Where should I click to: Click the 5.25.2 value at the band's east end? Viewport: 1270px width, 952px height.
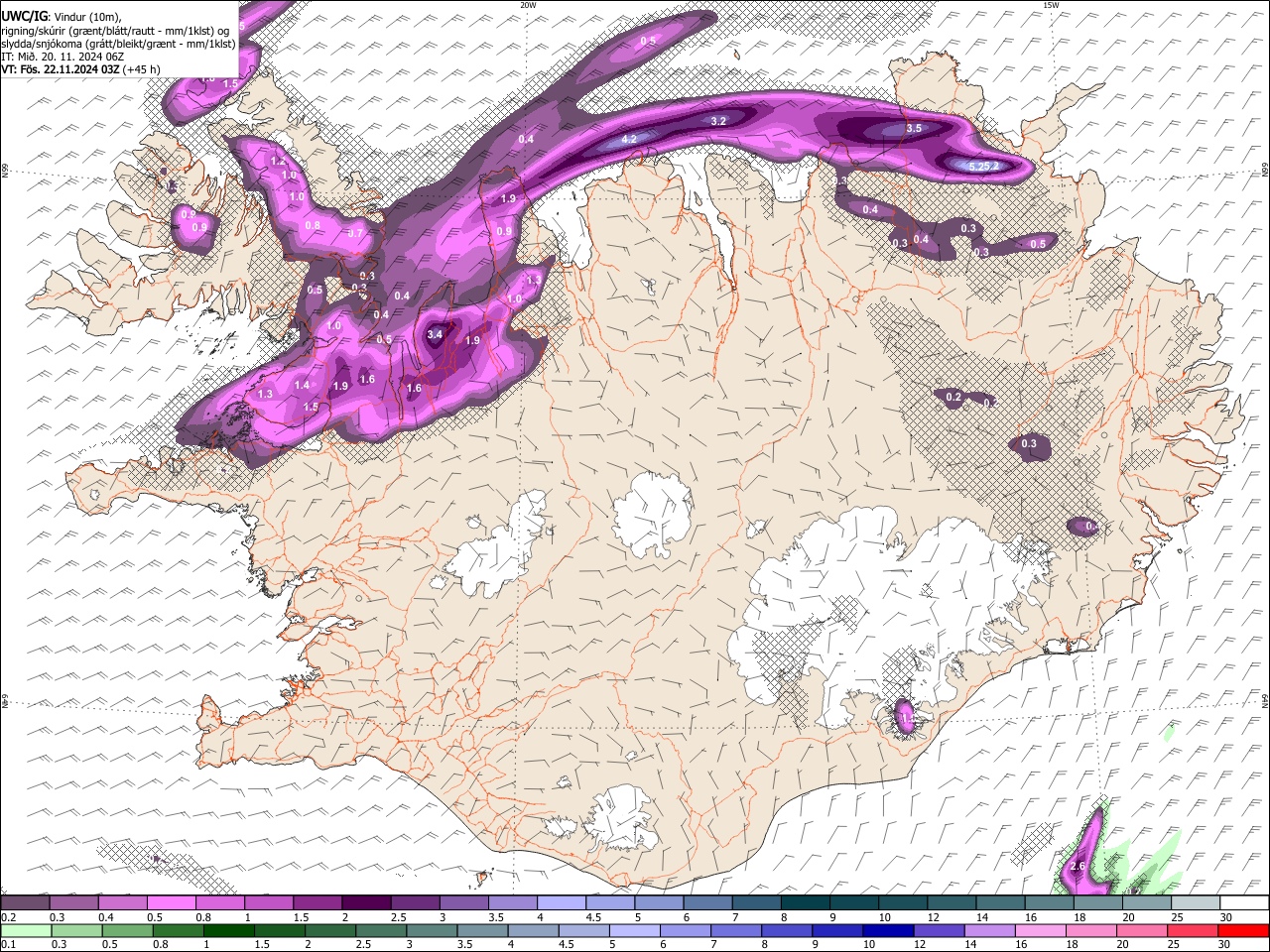[x=984, y=167]
